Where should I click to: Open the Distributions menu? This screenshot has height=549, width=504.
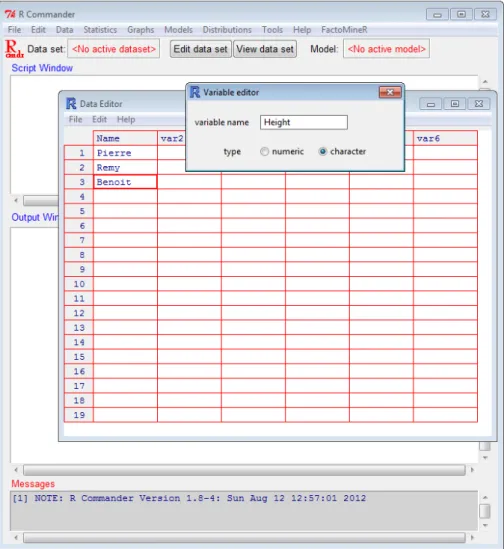[227, 30]
